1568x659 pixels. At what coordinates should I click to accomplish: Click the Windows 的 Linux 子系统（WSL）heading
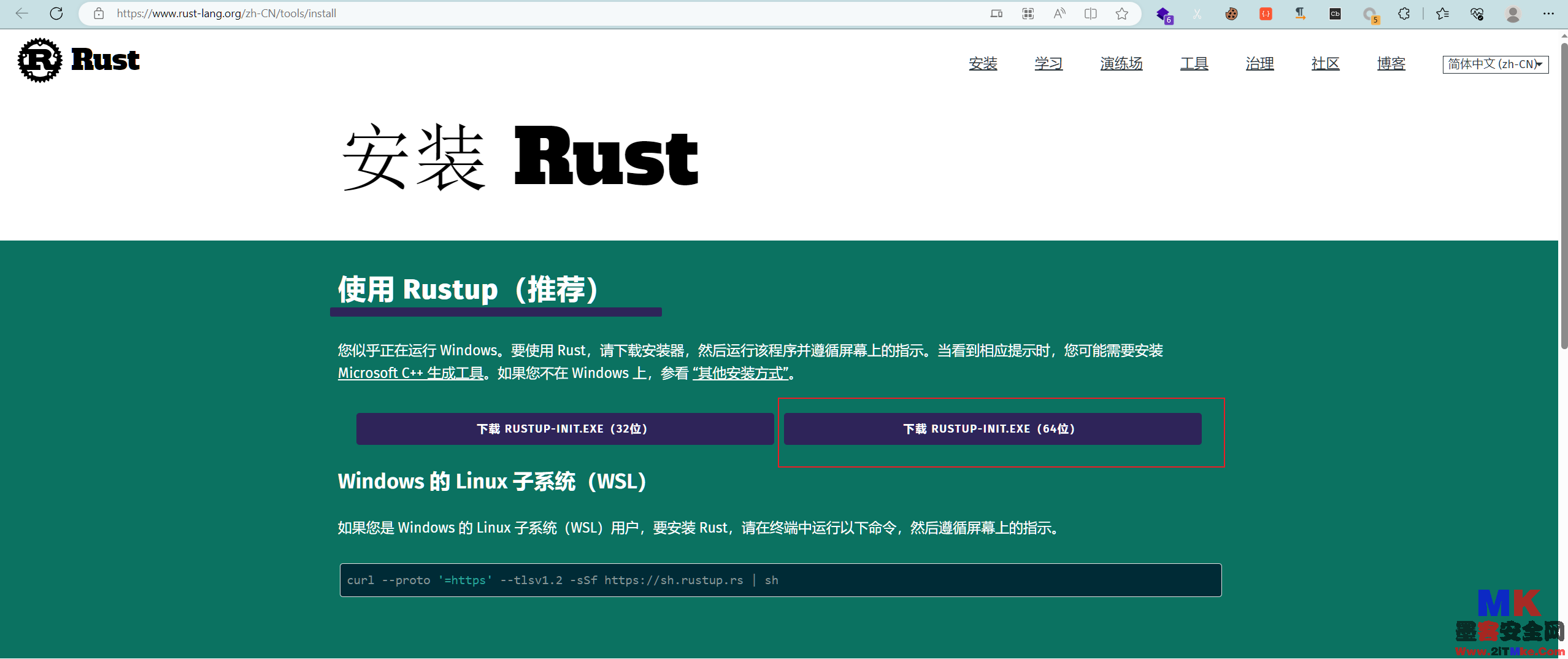tap(492, 481)
